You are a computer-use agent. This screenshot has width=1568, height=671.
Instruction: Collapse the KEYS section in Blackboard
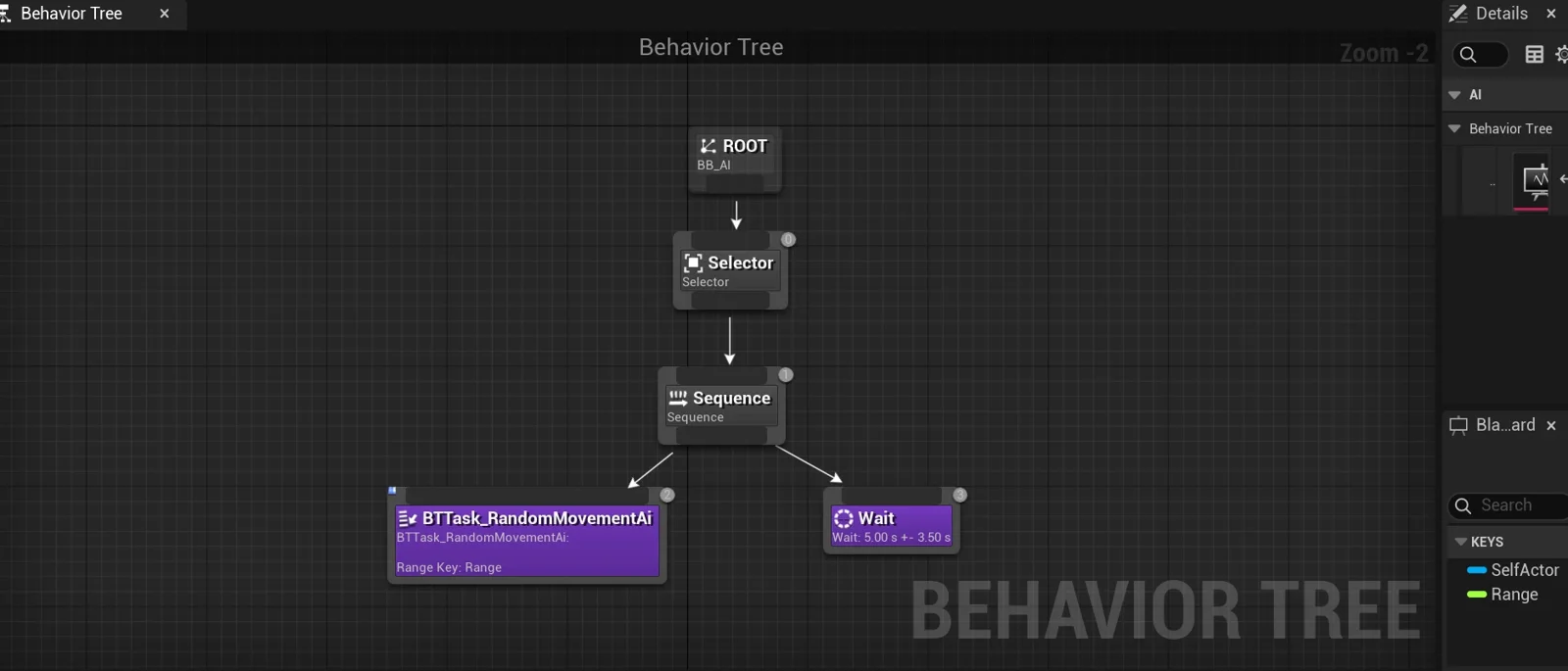tap(1460, 542)
